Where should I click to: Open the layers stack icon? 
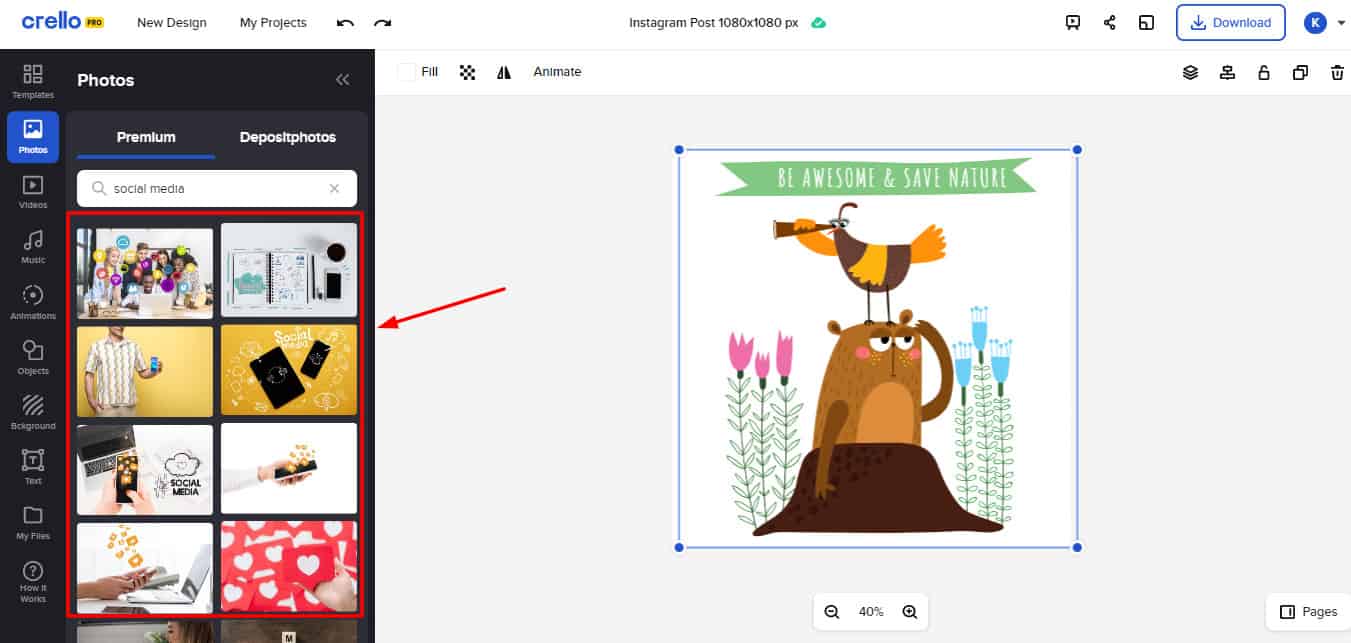1190,72
